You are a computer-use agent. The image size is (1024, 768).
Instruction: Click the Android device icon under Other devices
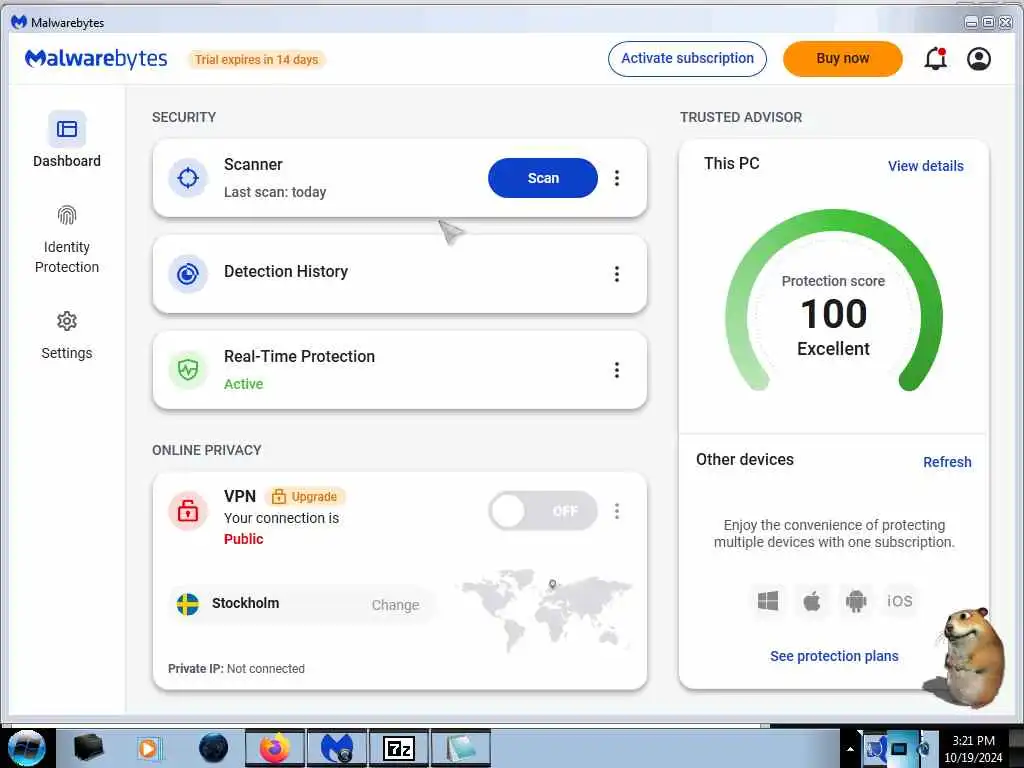coord(856,601)
